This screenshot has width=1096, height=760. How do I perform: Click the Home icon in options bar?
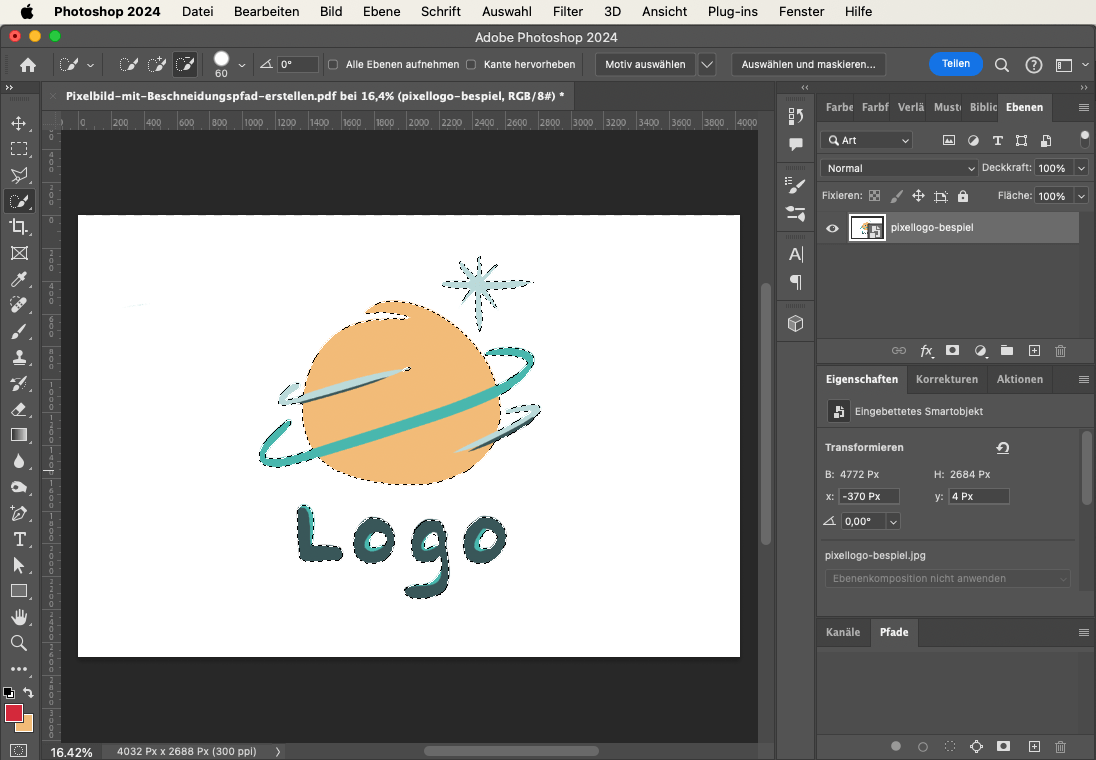coord(28,64)
